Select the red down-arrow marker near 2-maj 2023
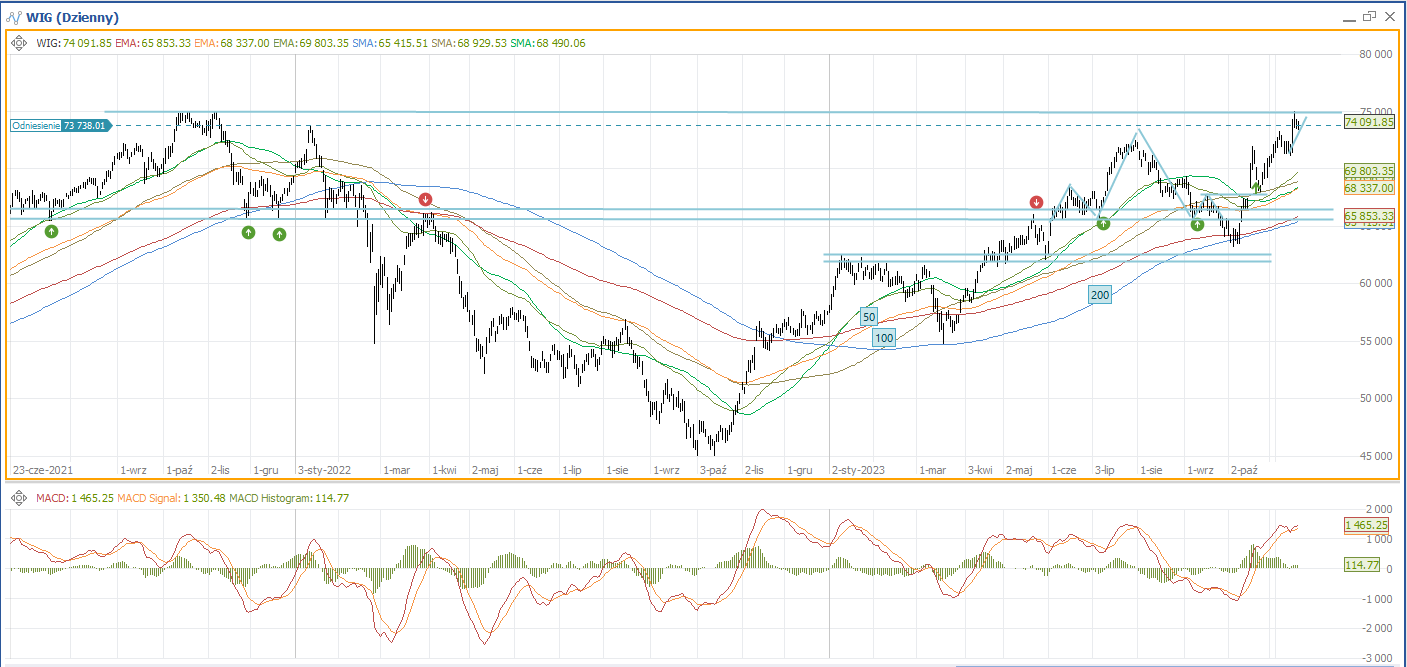 tap(1037, 203)
